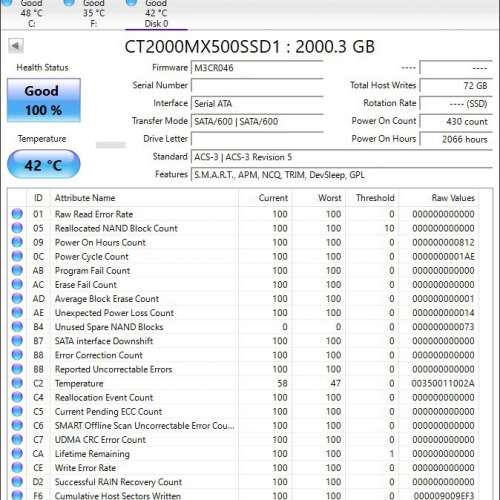Click the status icon for Write Error Rate
This screenshot has height=500, width=500.
pos(17,468)
